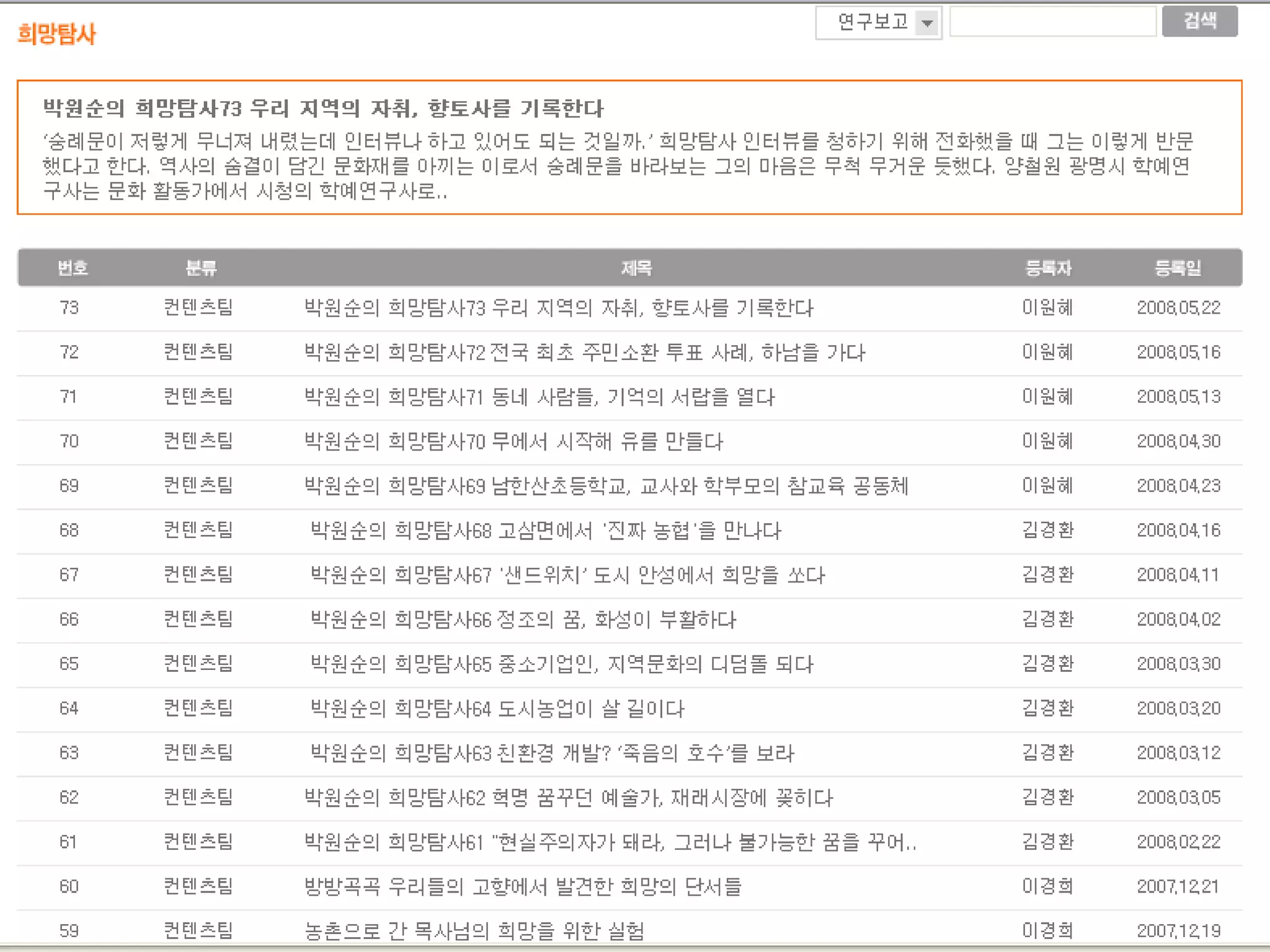Open post 63 친환경 개발 죽음의 호수 link
The height and width of the screenshot is (952, 1270).
[x=552, y=754]
